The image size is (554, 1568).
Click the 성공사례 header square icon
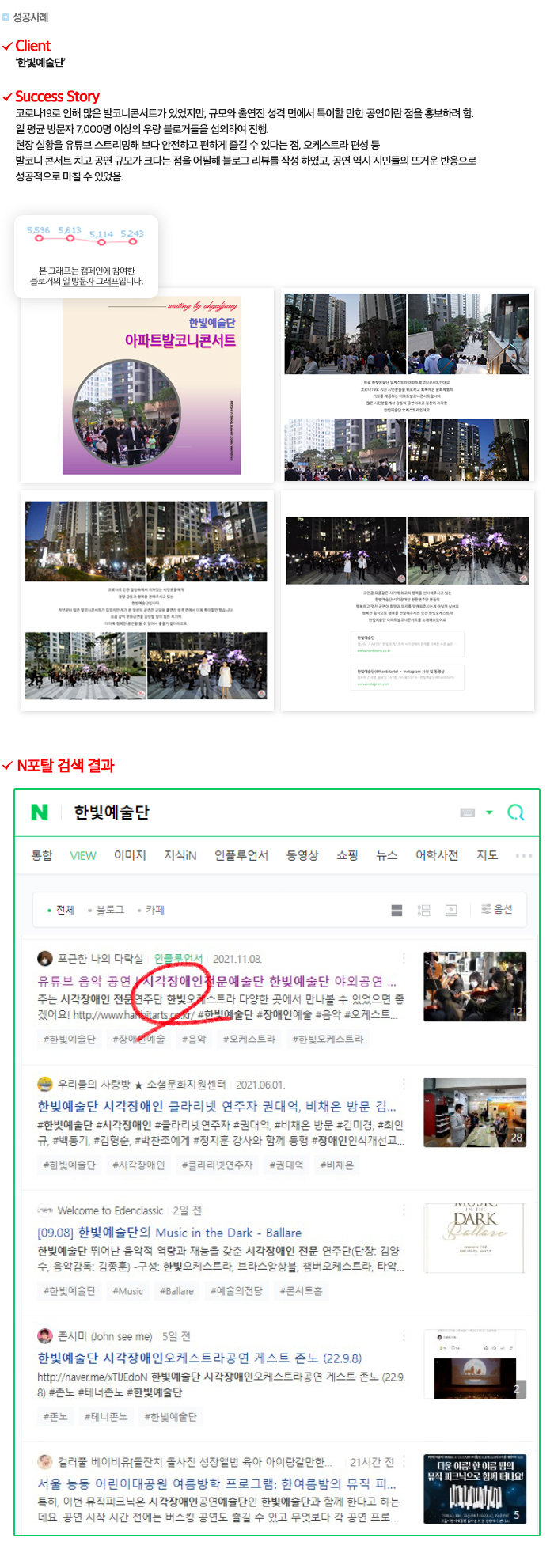[6, 17]
